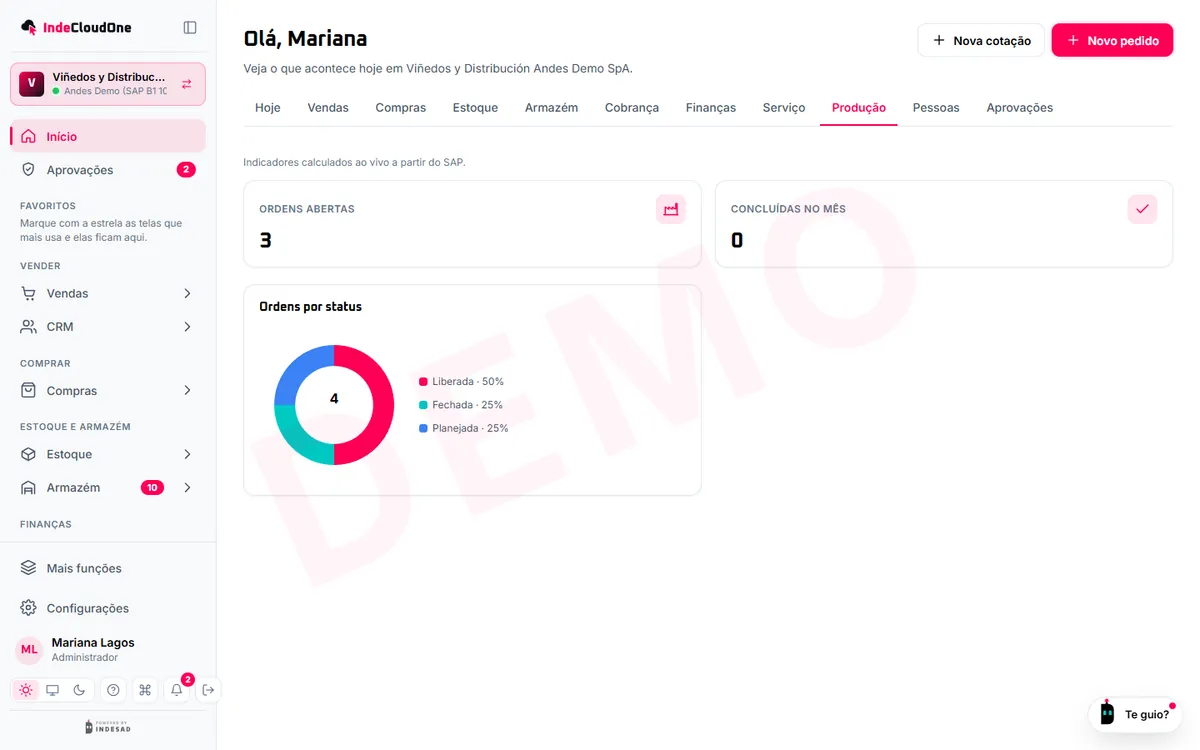The height and width of the screenshot is (750, 1200).
Task: Click the Nova cotação button
Action: pyautogui.click(x=981, y=40)
